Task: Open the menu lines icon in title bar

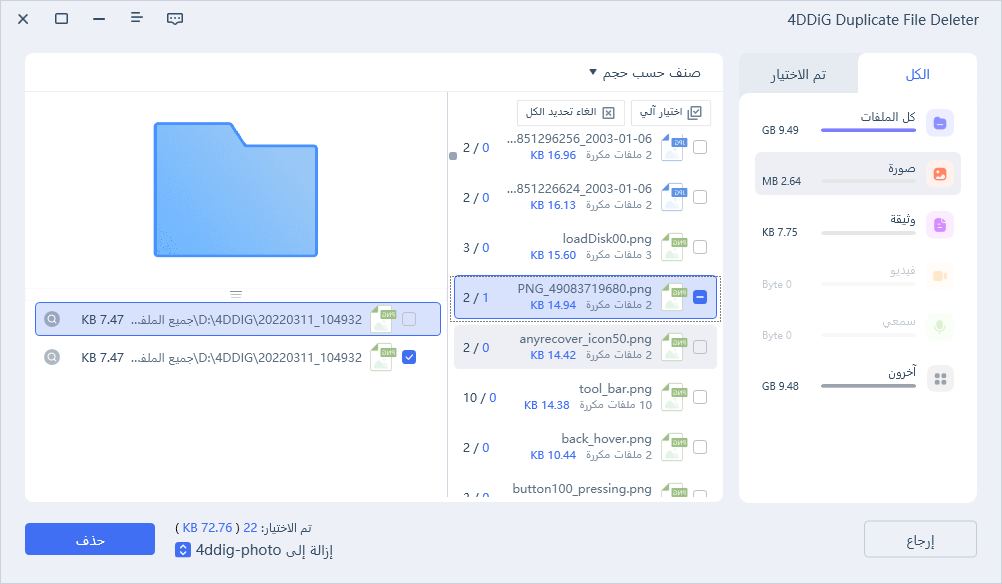Action: [x=136, y=18]
